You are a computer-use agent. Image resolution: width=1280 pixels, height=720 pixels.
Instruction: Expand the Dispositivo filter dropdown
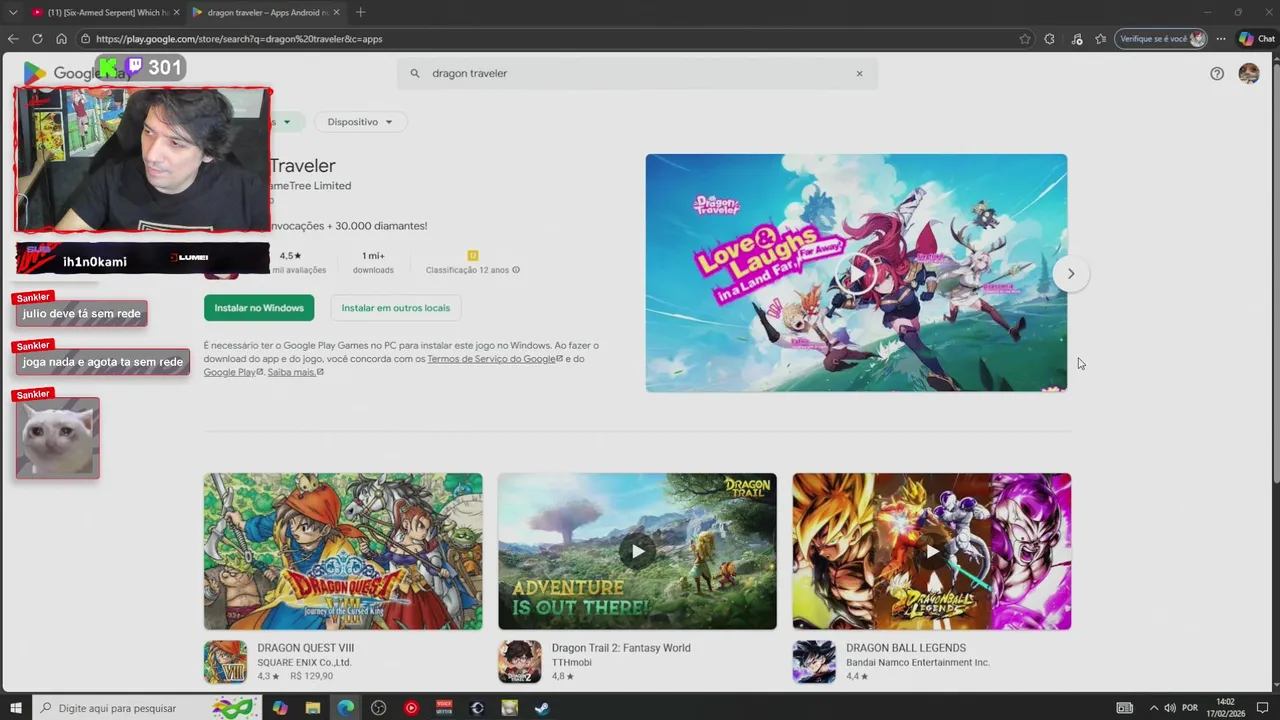(360, 122)
